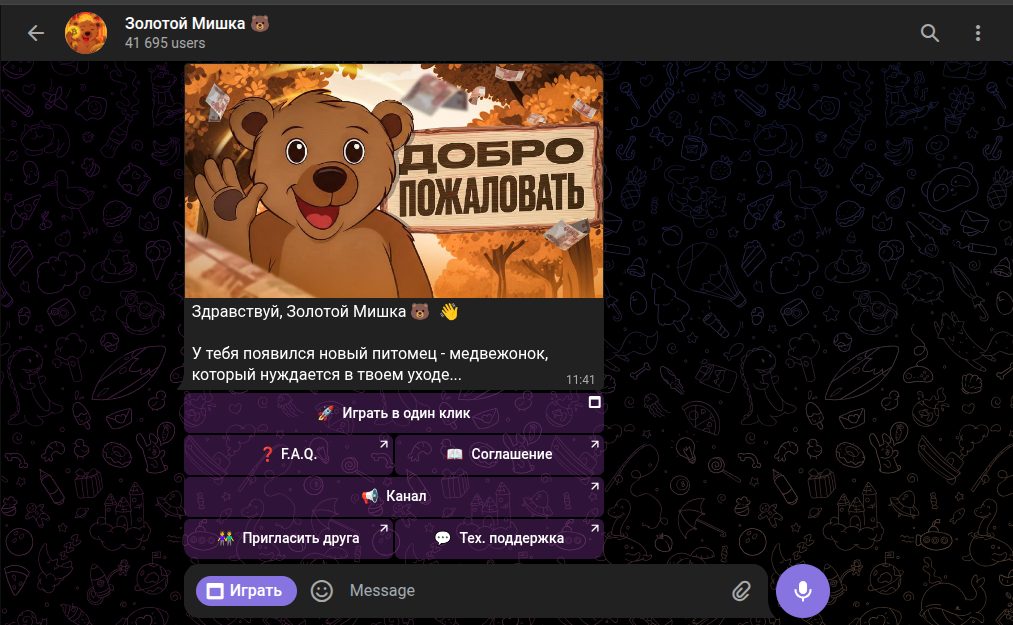Launch the Играть menu button
1013x625 pixels.
tap(246, 591)
